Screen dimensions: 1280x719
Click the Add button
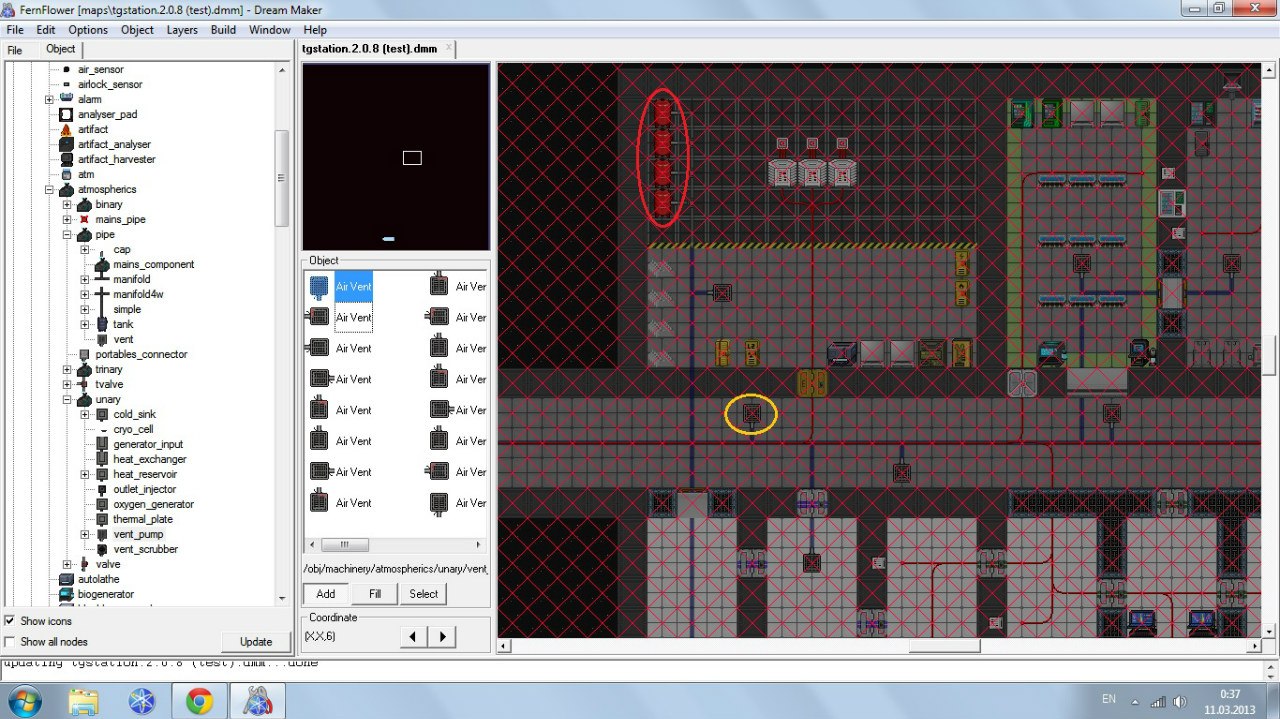click(325, 594)
